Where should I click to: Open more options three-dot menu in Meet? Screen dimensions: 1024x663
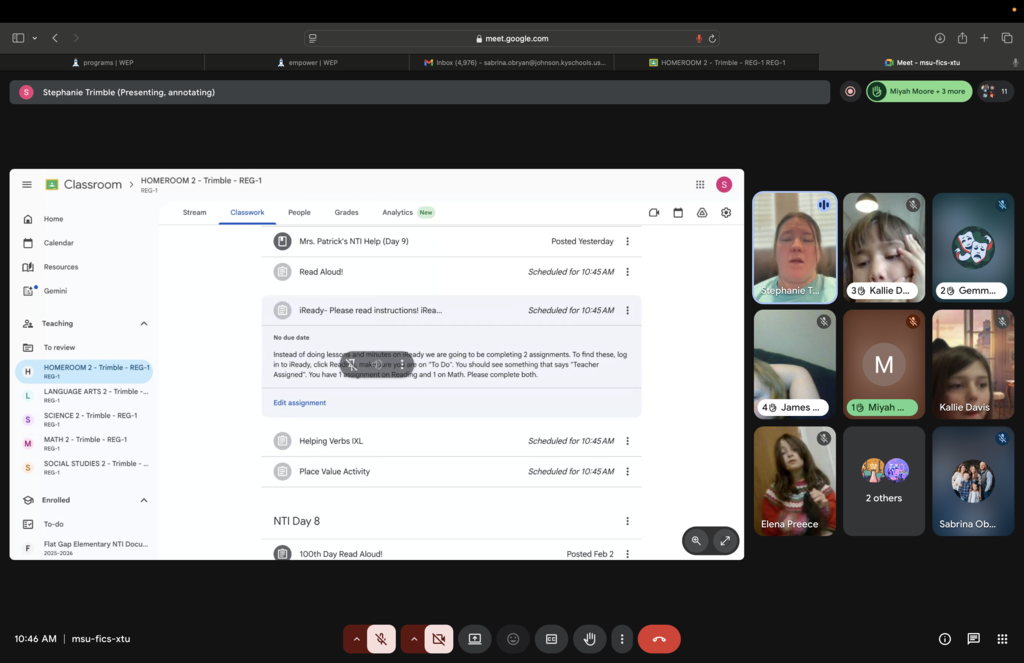pos(622,639)
